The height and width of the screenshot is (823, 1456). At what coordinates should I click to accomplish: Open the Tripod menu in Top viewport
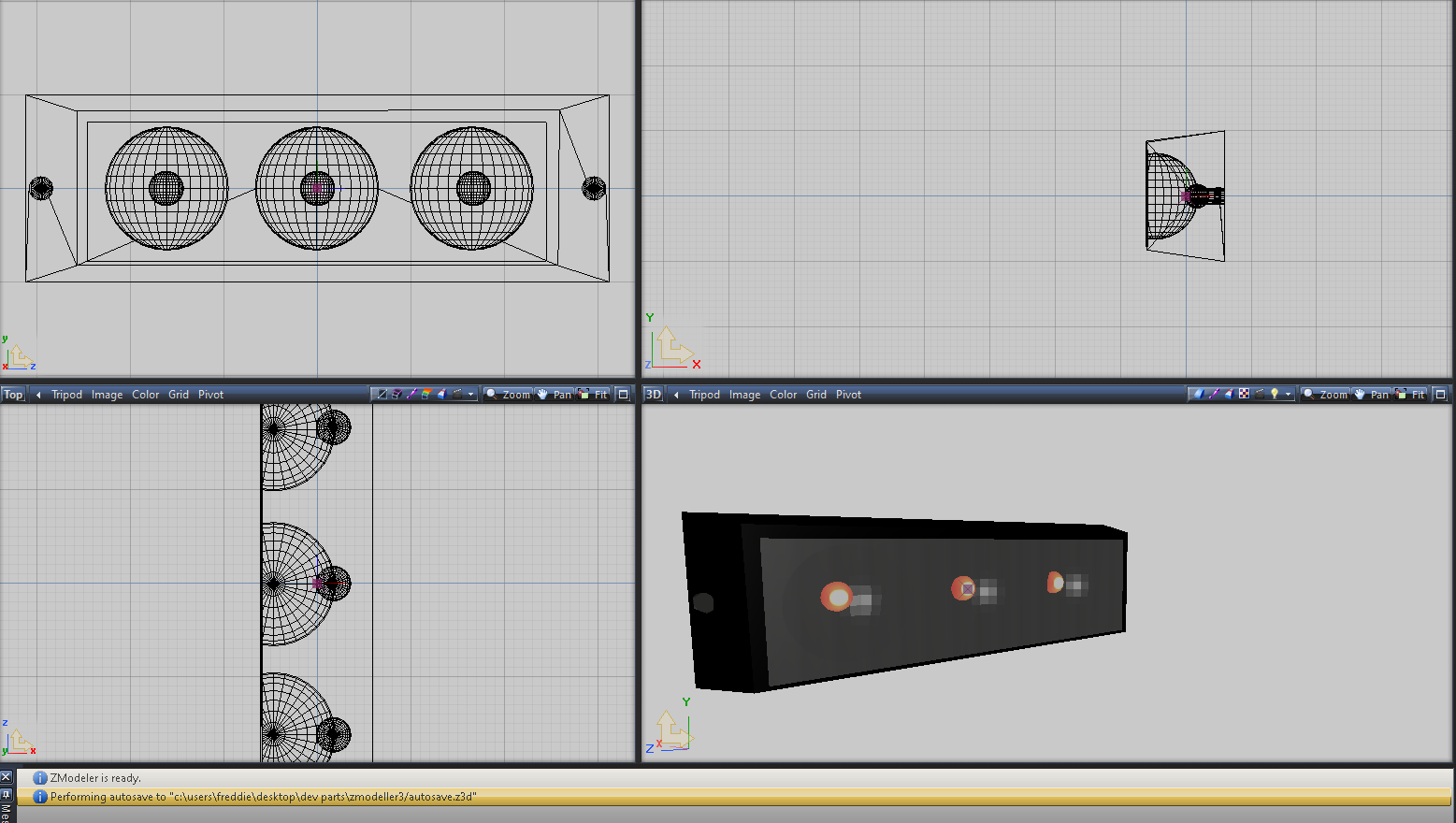coord(66,395)
